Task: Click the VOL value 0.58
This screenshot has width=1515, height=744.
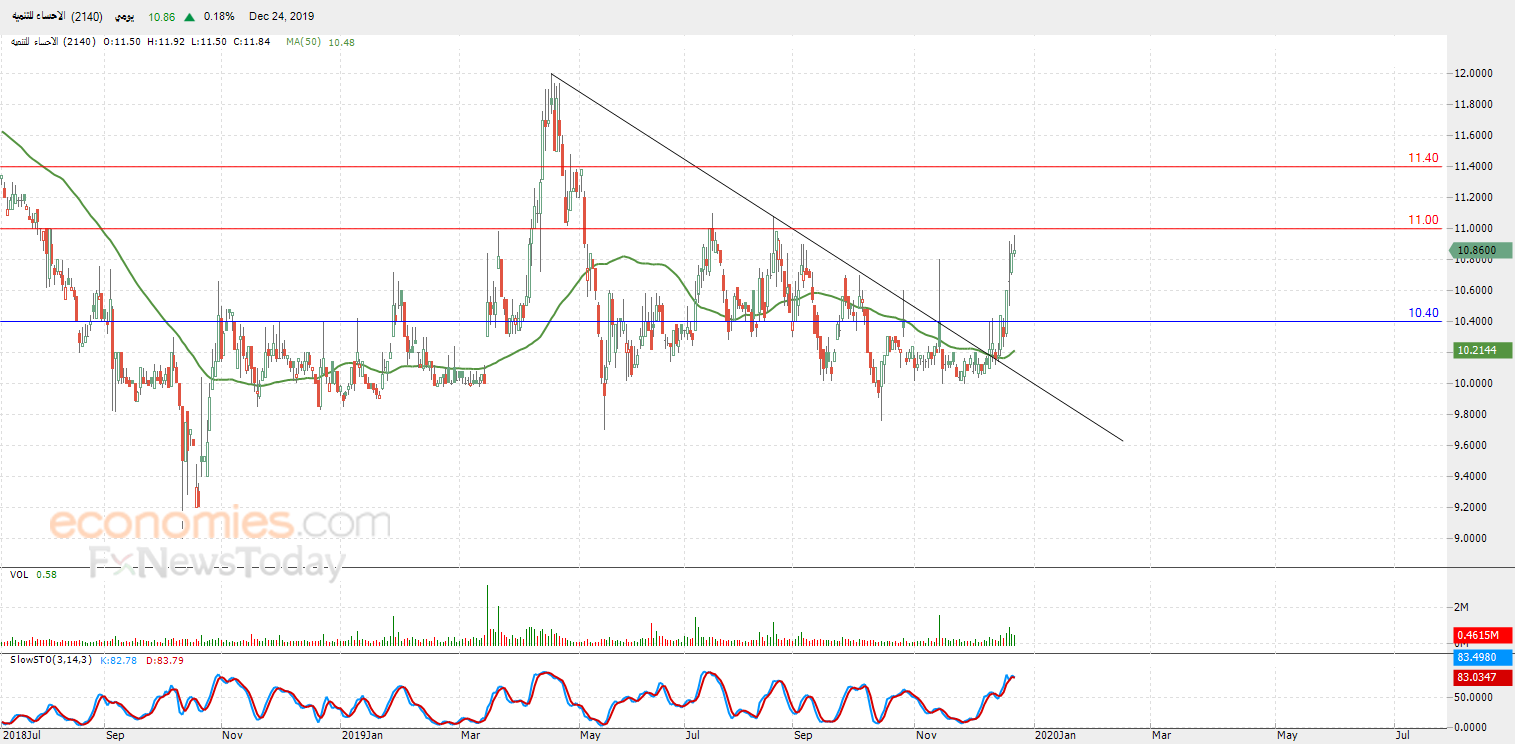Action: point(46,575)
